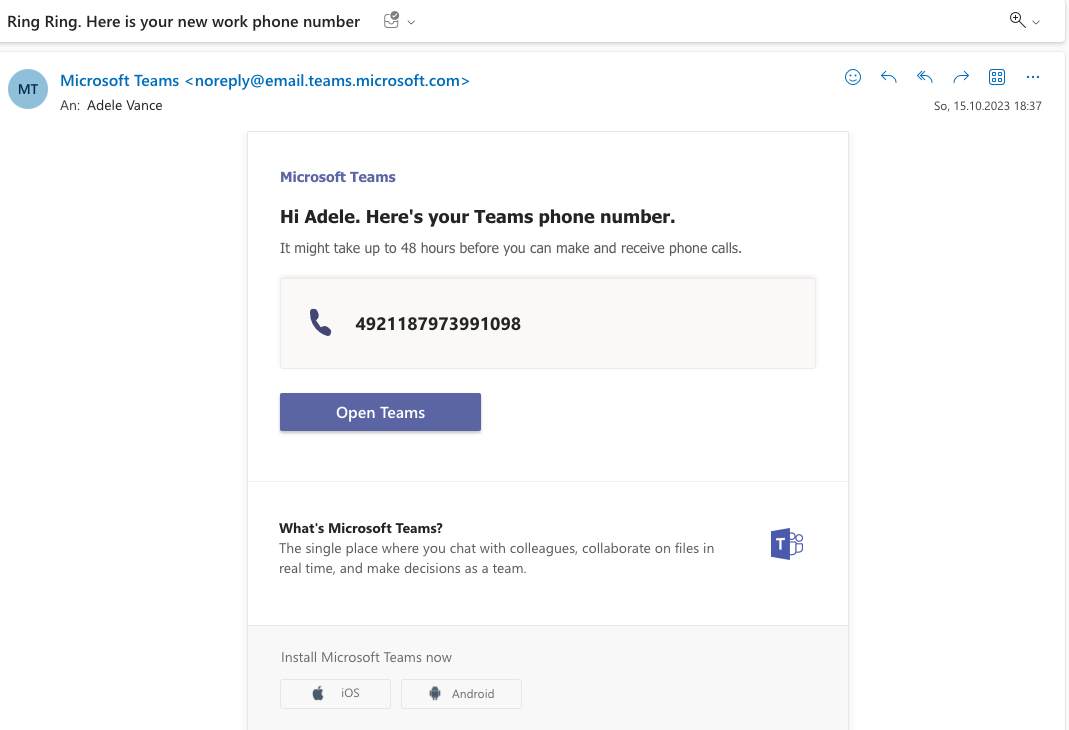Click the Open Teams button
Viewport: 1069px width, 730px height.
(380, 412)
